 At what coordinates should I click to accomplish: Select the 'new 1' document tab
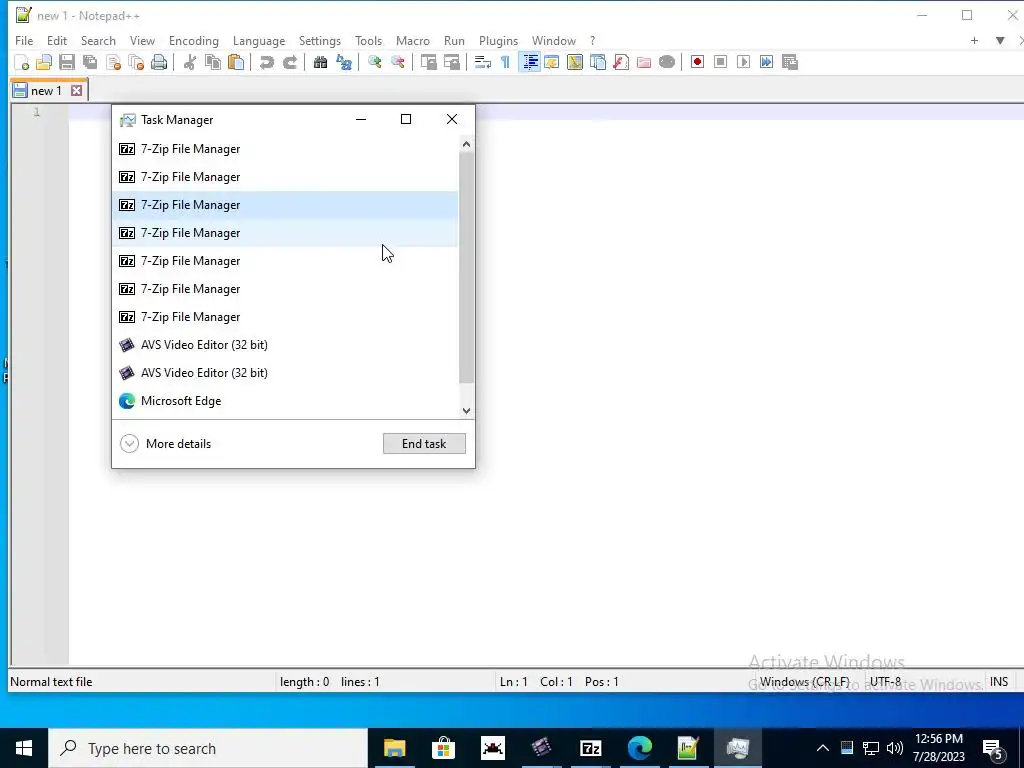[x=46, y=91]
